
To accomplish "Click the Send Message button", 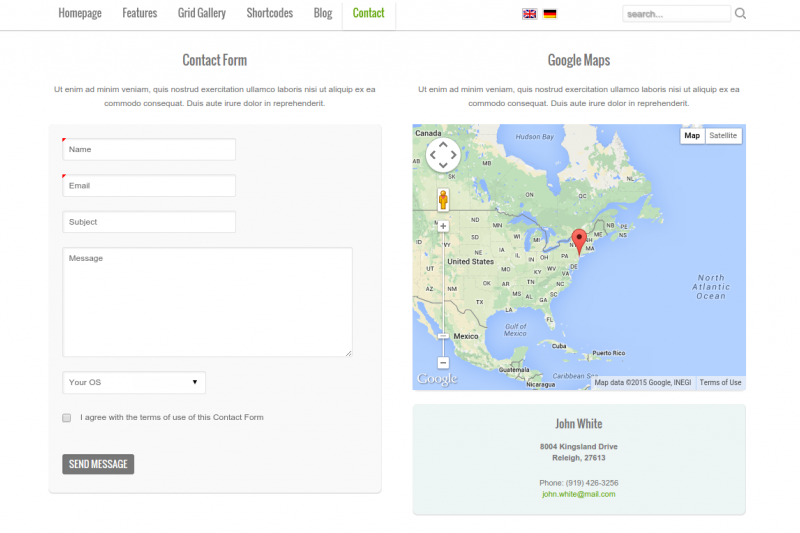I will tap(98, 464).
